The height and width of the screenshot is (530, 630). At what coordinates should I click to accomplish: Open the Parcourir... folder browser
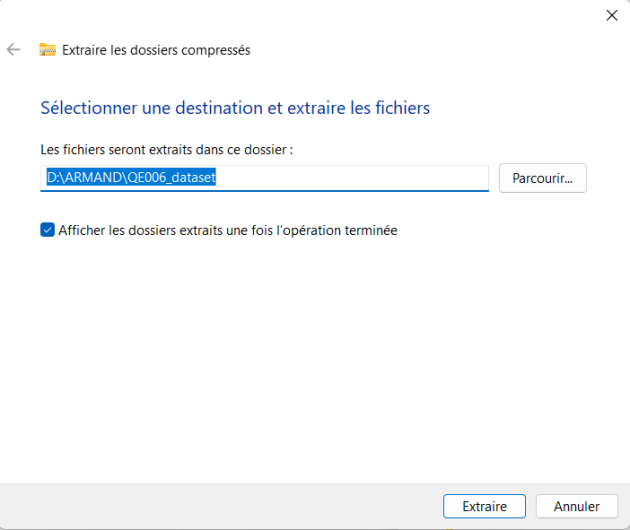coord(542,178)
